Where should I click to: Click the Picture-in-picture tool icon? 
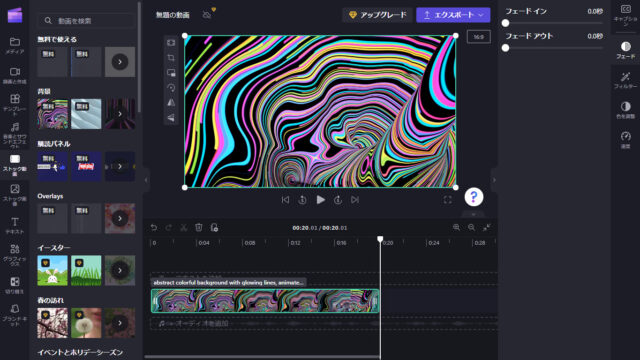click(x=171, y=73)
